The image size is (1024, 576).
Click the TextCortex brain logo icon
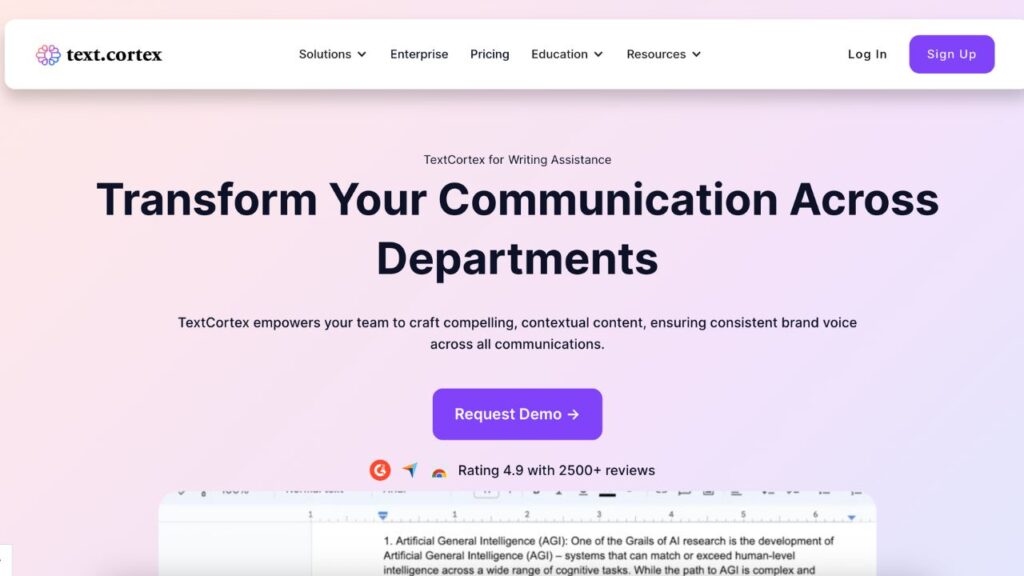pyautogui.click(x=48, y=55)
